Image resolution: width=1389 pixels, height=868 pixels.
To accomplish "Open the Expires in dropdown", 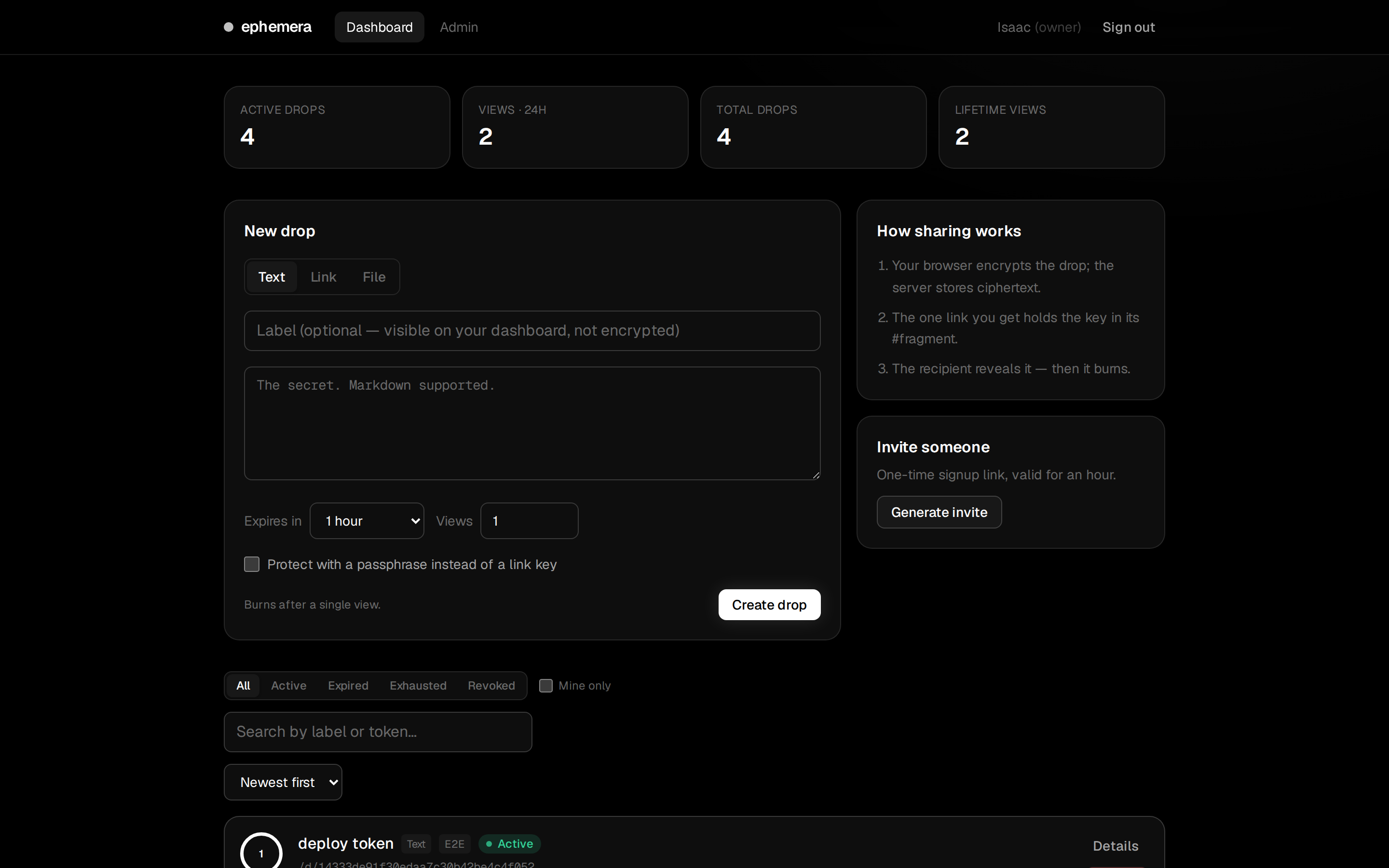I will tap(367, 521).
